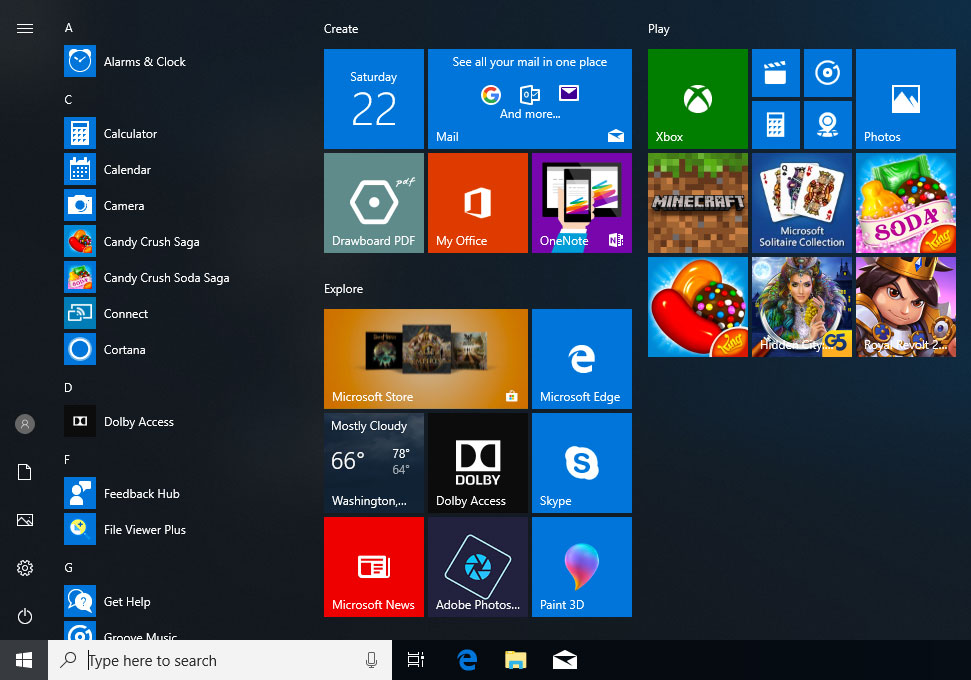971x680 pixels.
Task: Open the Dolby Access tile in Explore
Action: (478, 463)
